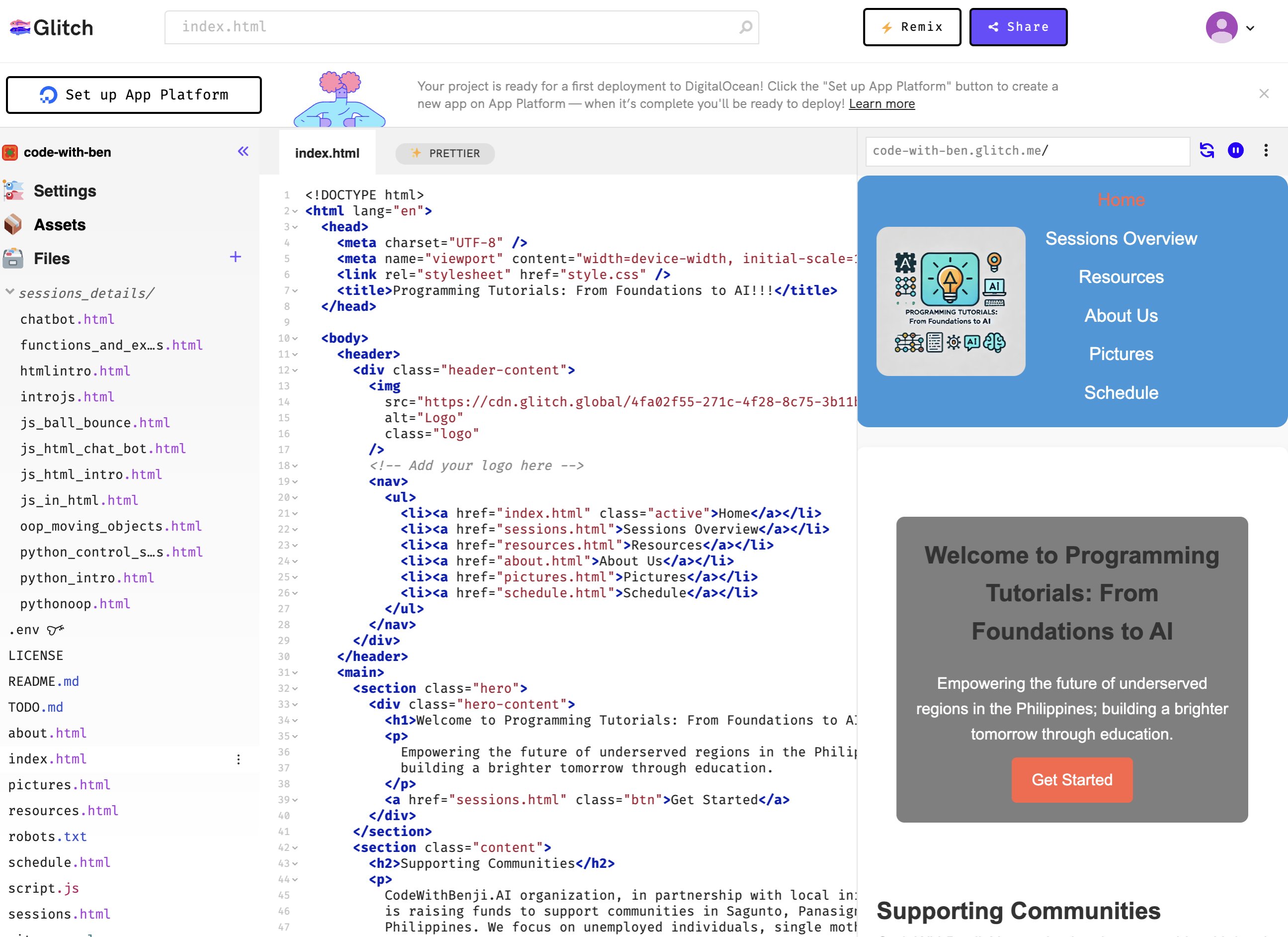Collapse the sessions_details folder
The image size is (1288, 937).
[9, 292]
